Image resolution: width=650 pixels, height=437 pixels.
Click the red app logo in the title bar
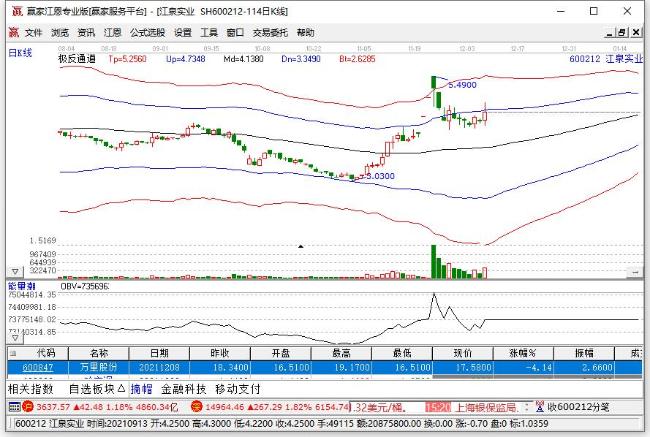point(17,11)
